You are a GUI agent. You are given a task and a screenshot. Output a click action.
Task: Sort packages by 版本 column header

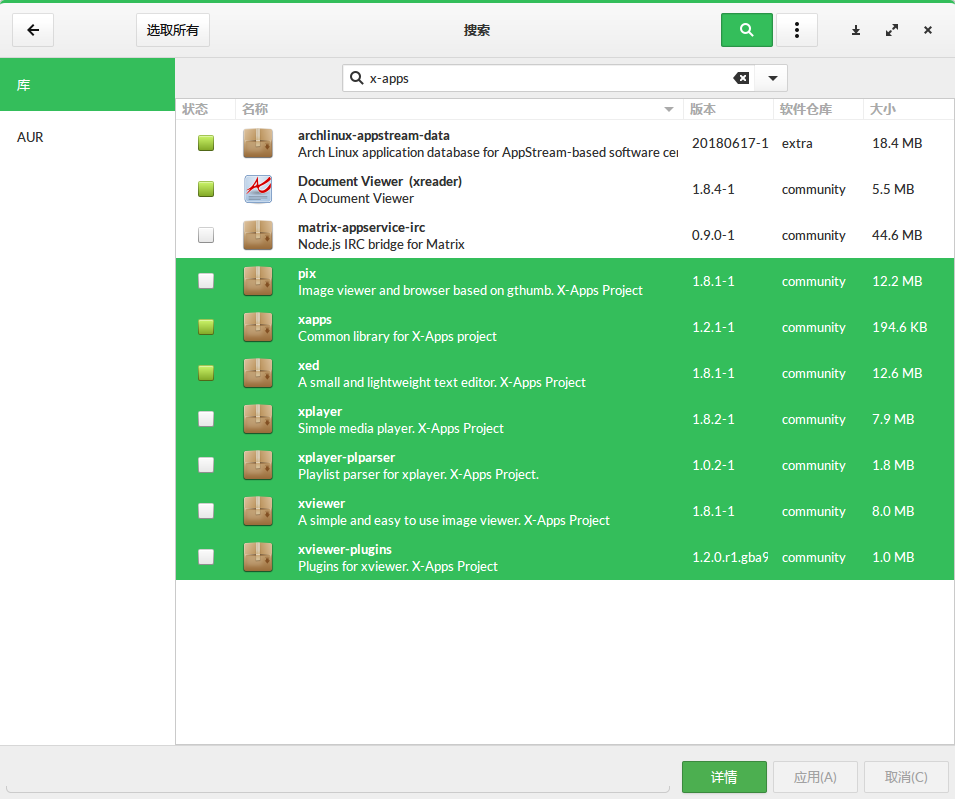[728, 109]
